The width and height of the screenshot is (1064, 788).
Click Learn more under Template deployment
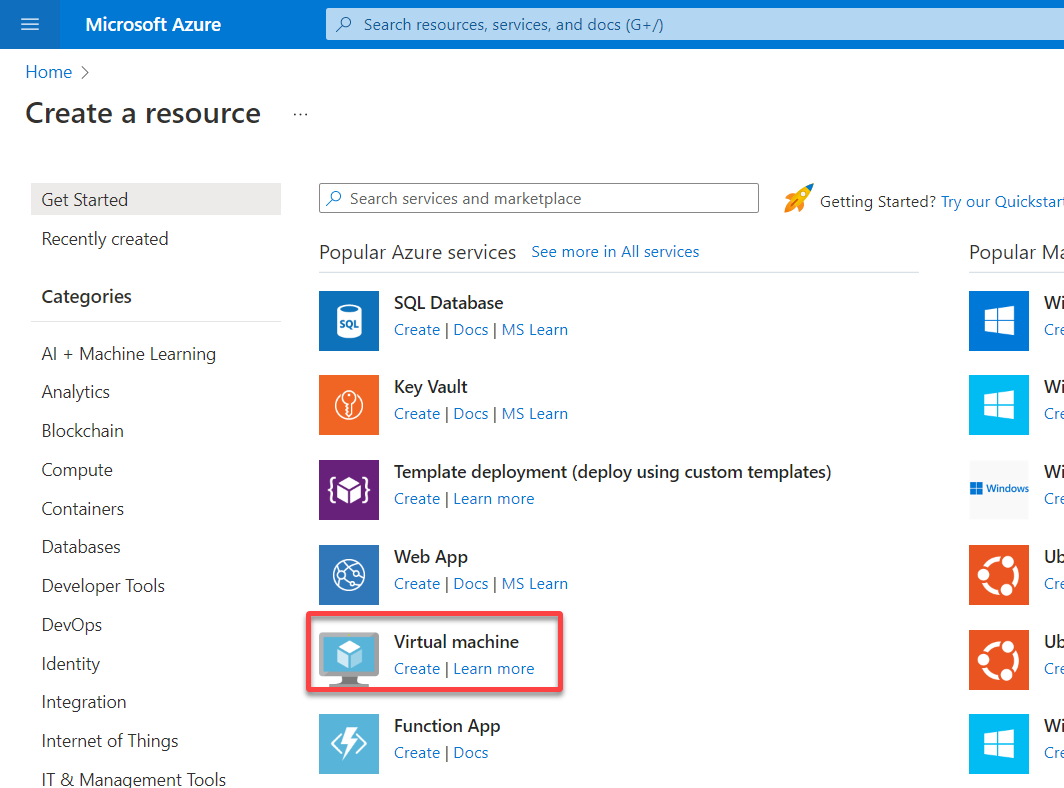pyautogui.click(x=493, y=499)
